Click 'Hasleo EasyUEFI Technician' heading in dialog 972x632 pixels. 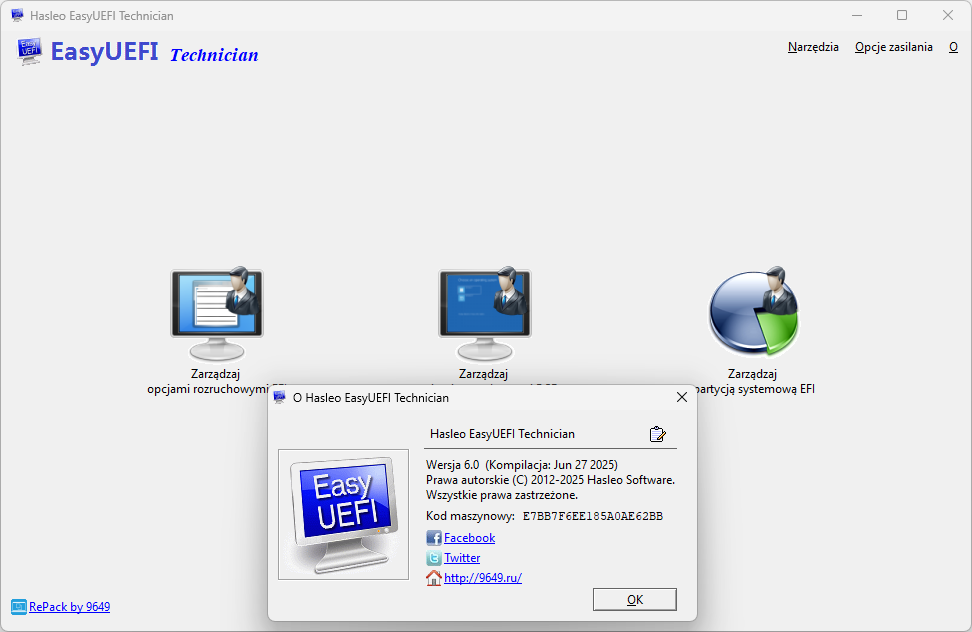502,434
